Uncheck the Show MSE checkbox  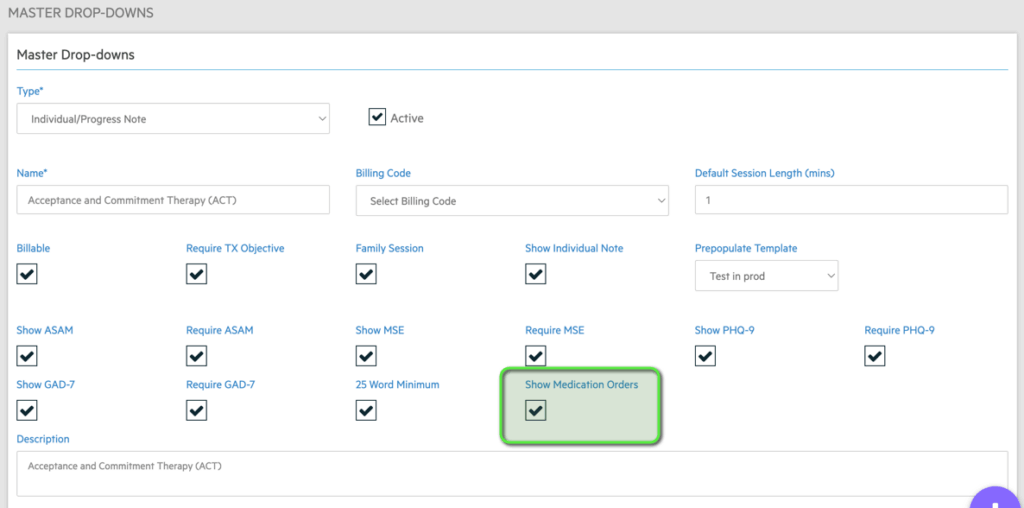pyautogui.click(x=366, y=356)
